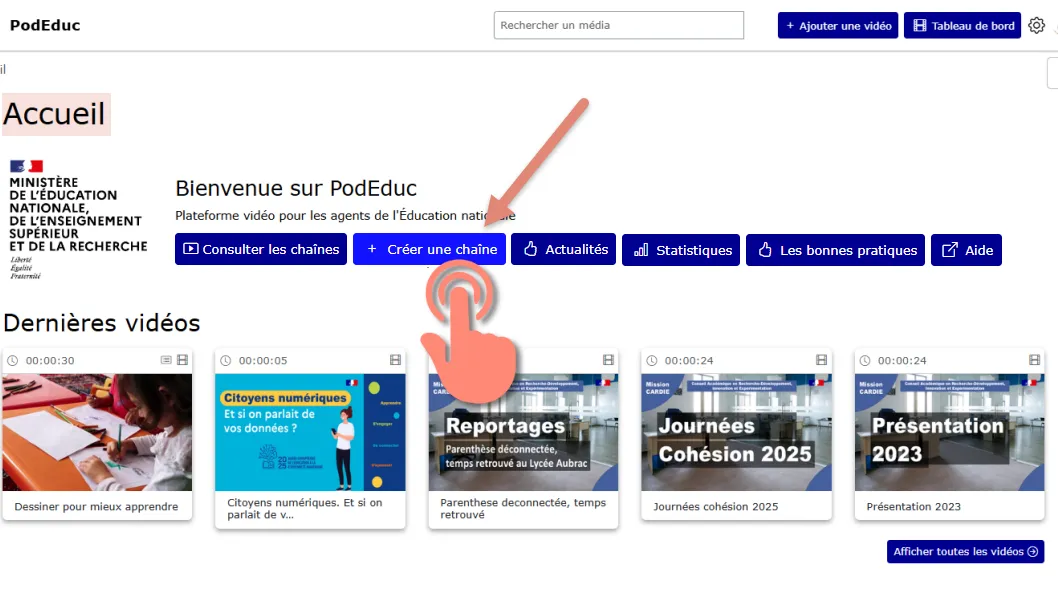1058x595 pixels.
Task: Click Citoyens numériques. Et si on title
Action: (305, 509)
